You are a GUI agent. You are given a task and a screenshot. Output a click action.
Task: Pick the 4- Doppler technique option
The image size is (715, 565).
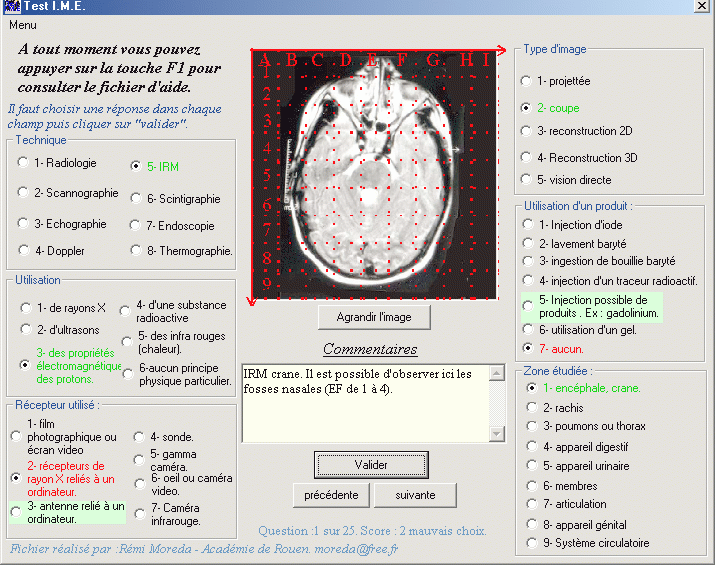pos(24,250)
